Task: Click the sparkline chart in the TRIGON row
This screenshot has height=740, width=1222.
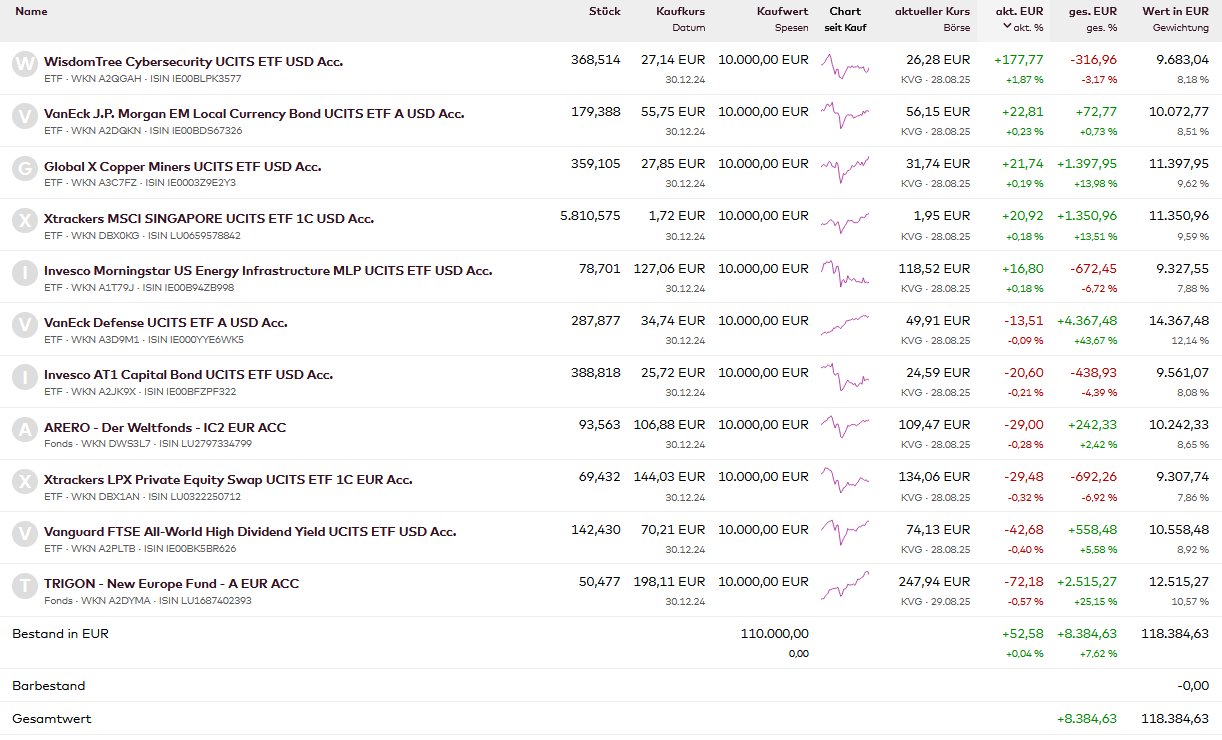Action: [x=845, y=585]
